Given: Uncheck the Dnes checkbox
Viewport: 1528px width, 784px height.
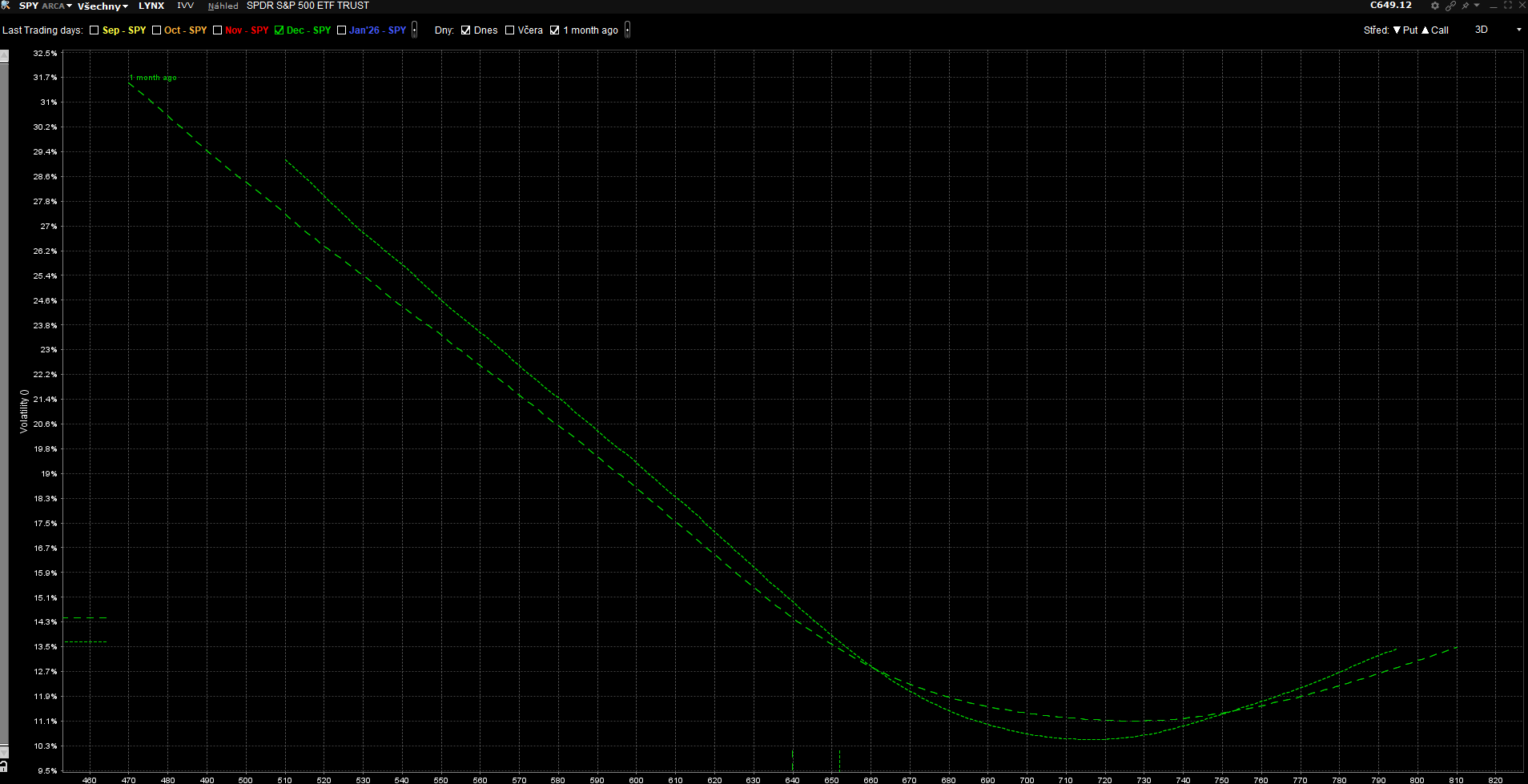Looking at the screenshot, I should coord(465,30).
